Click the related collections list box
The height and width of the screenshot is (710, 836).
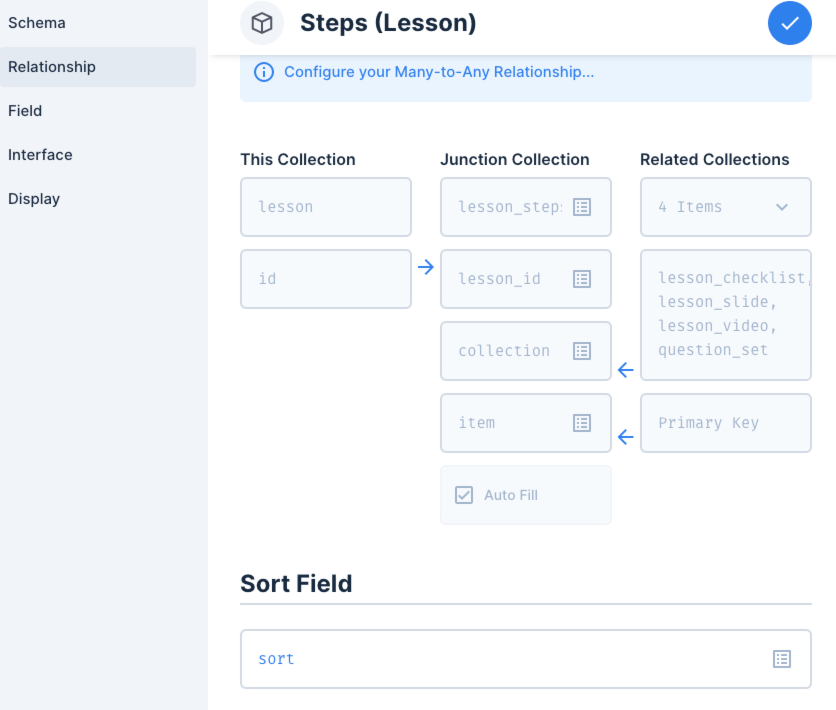click(x=726, y=314)
